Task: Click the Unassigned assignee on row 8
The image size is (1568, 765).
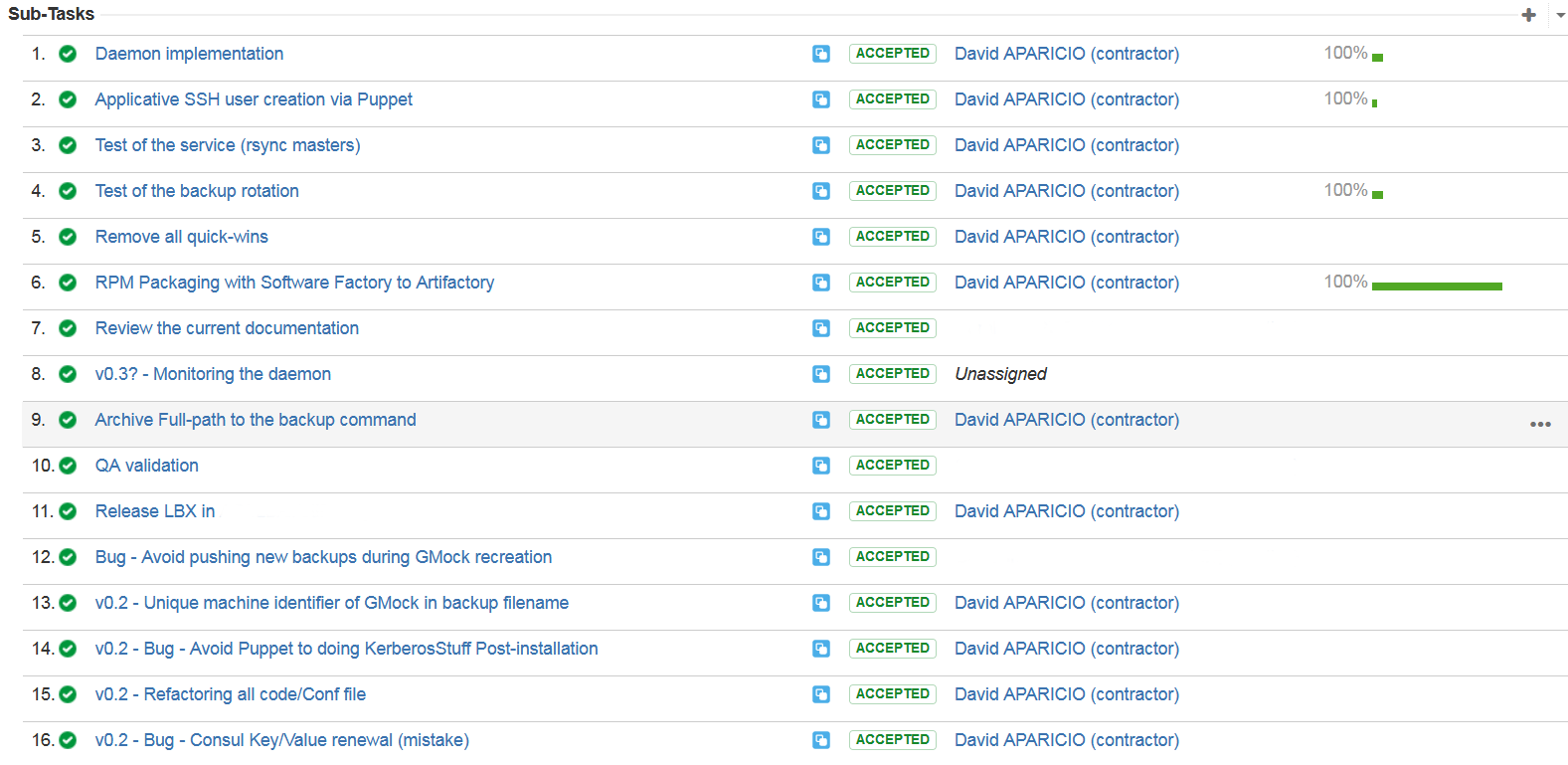Action: point(1000,374)
